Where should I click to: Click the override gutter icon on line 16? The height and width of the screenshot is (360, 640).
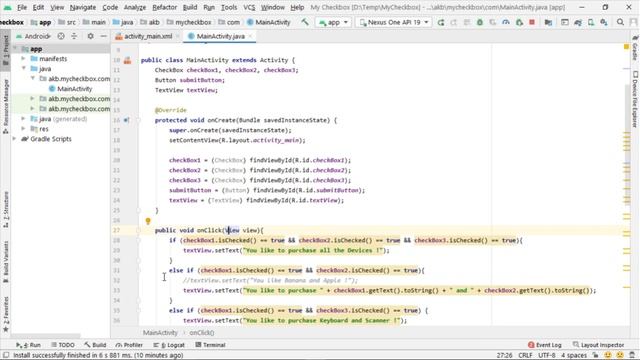[x=127, y=120]
